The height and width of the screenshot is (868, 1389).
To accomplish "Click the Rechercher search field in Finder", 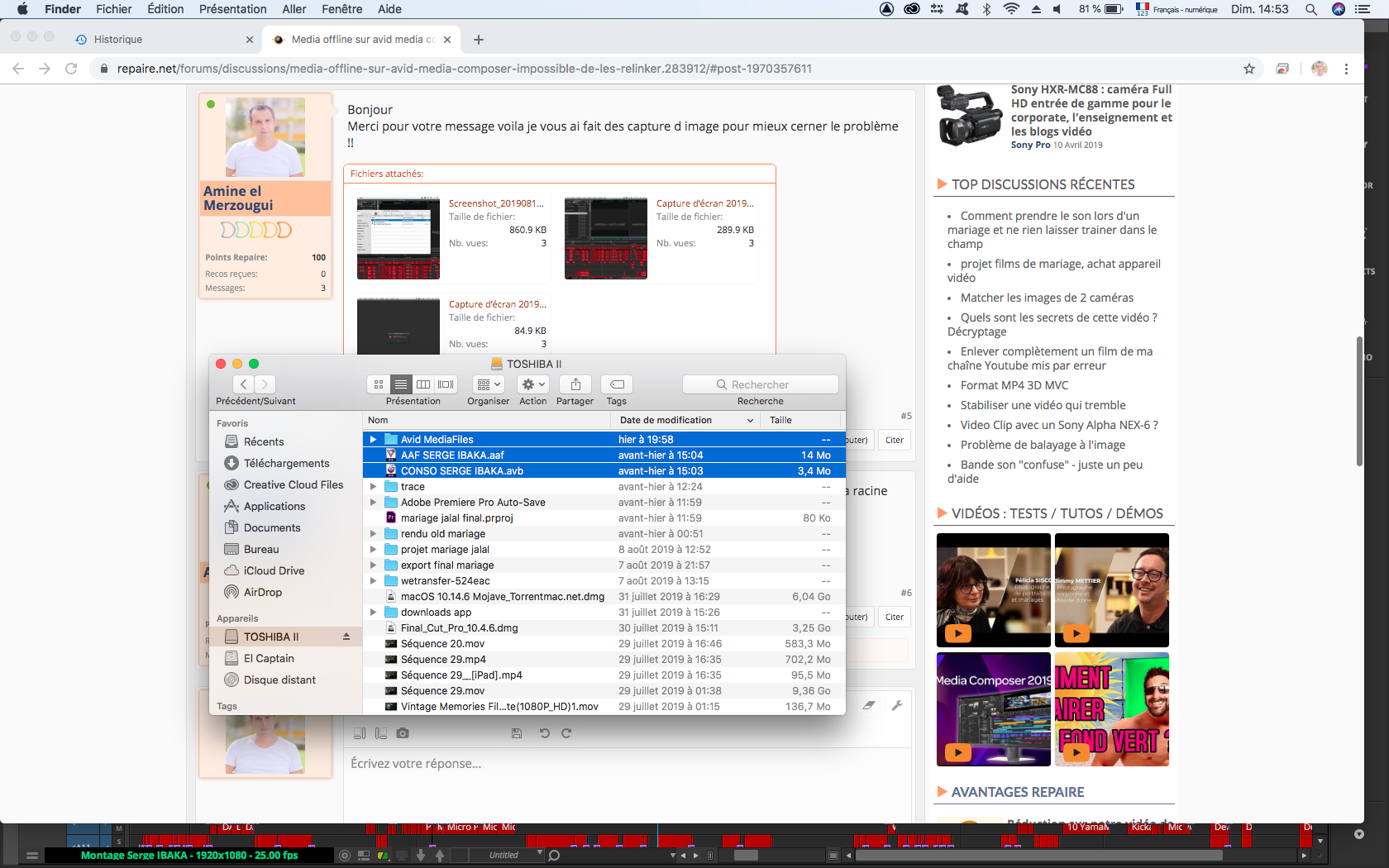I will point(761,384).
